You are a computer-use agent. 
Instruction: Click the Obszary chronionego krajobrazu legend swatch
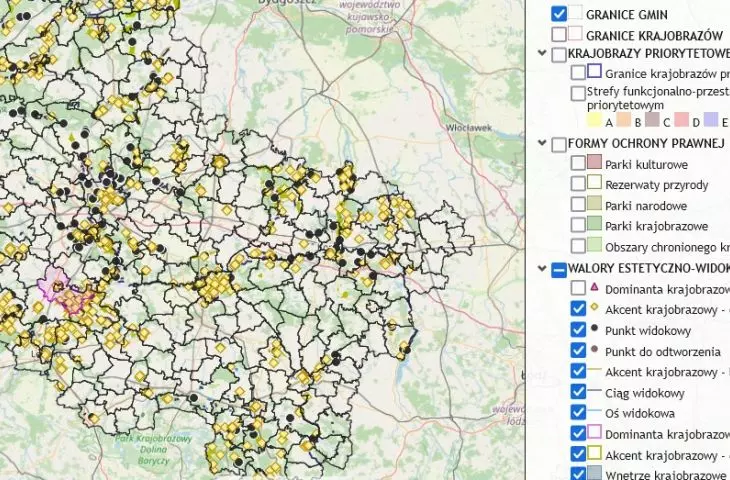click(594, 244)
